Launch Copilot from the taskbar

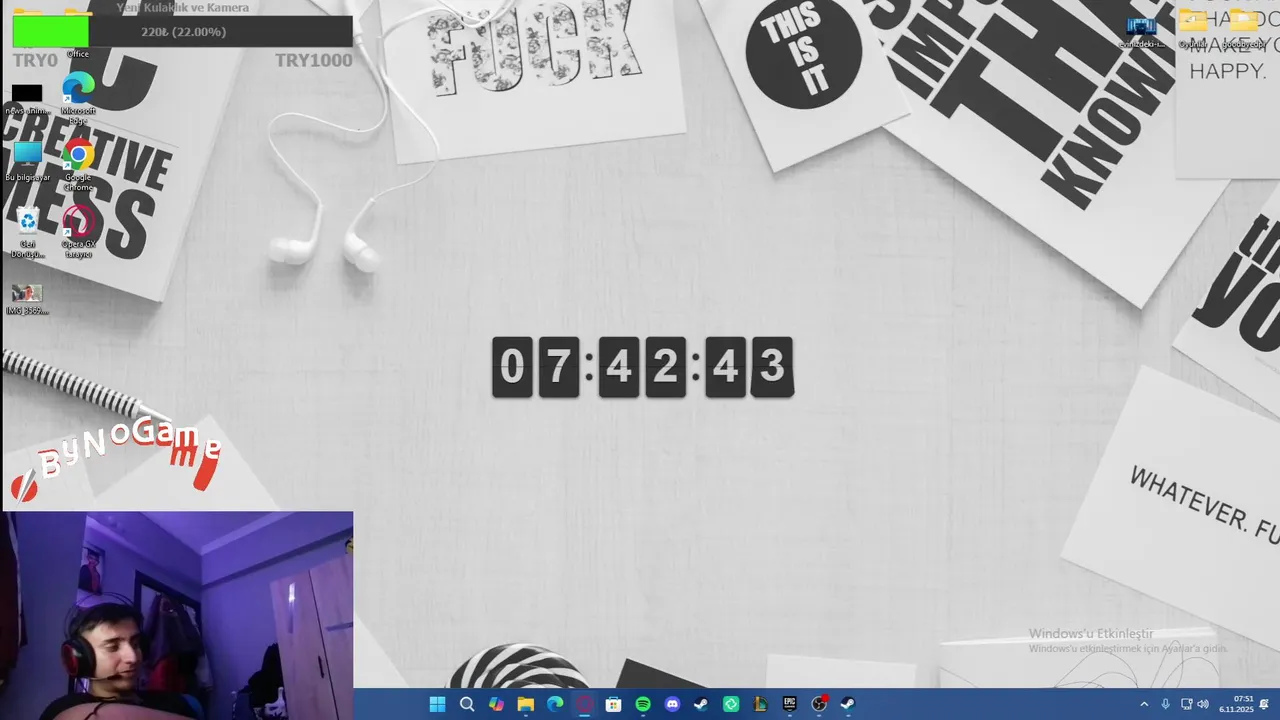(x=496, y=704)
